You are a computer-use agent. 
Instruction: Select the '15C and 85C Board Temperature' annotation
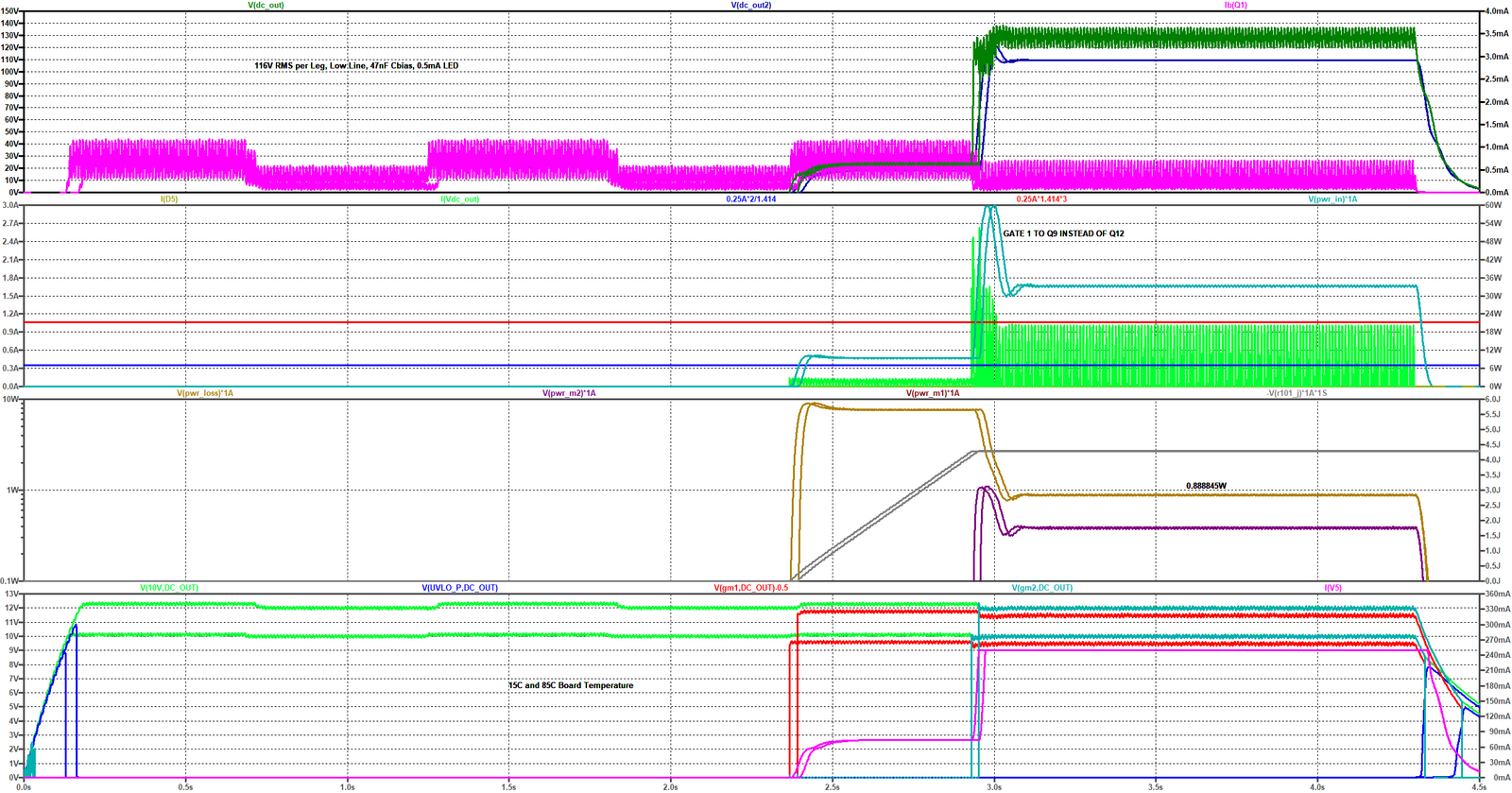(571, 685)
